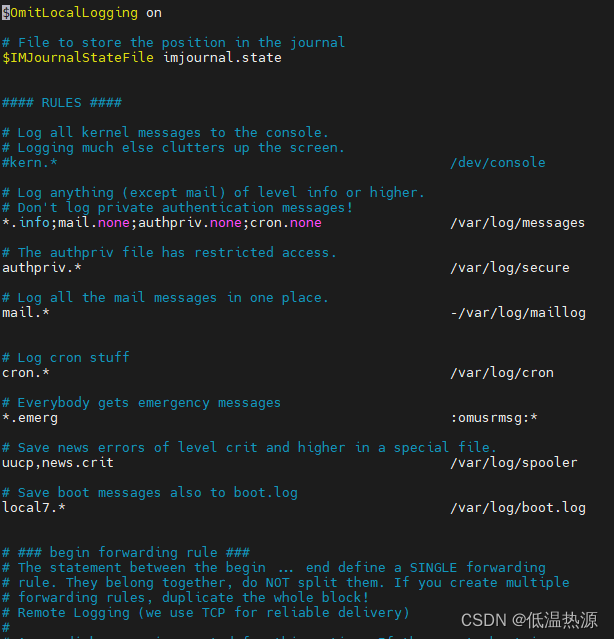The height and width of the screenshot is (639, 614).
Task: Click the '/var/log/boot.log' path
Action: tap(518, 508)
